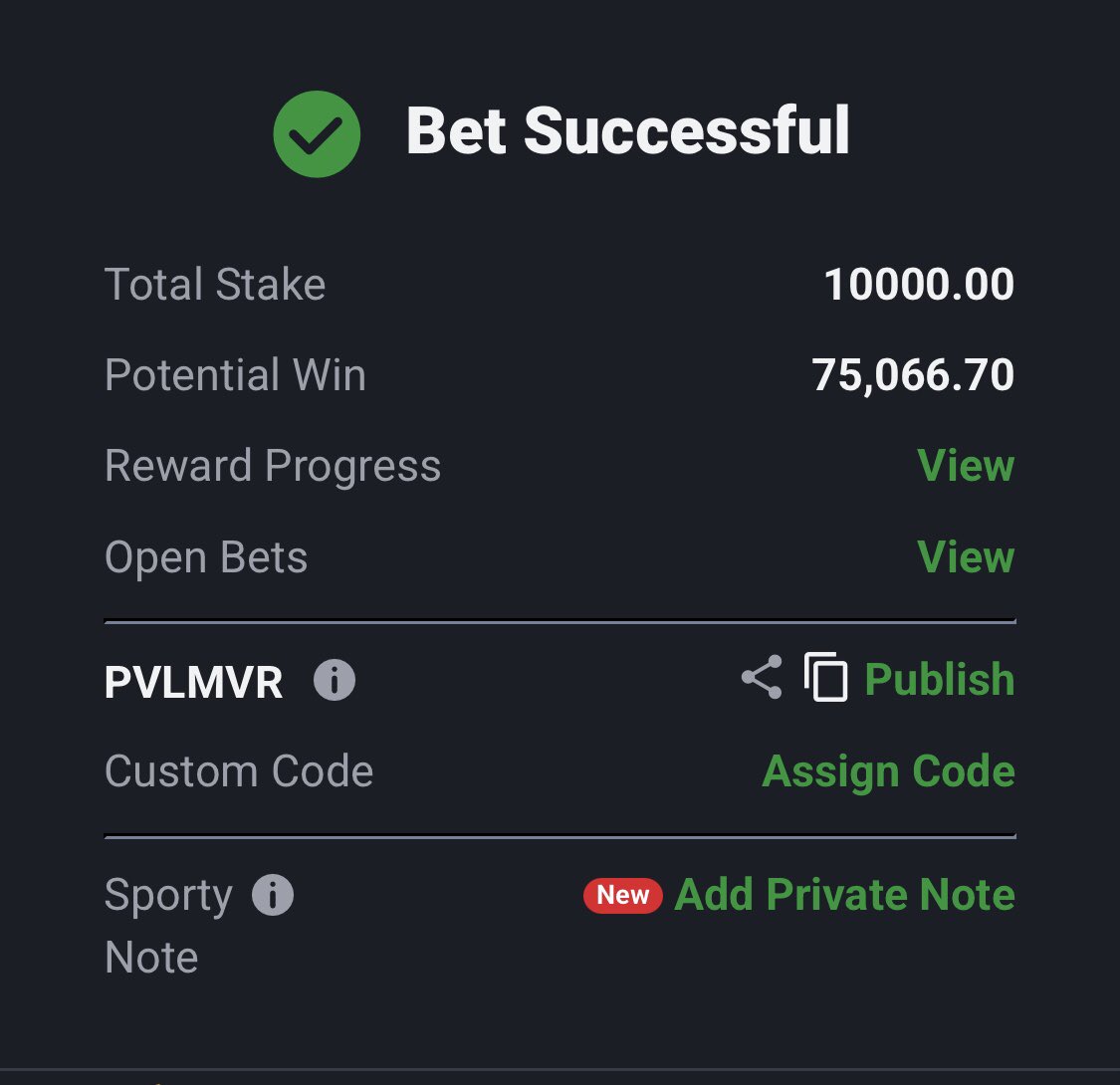Click the Reward Progress label
The width and height of the screenshot is (1120, 1085).
tap(273, 467)
